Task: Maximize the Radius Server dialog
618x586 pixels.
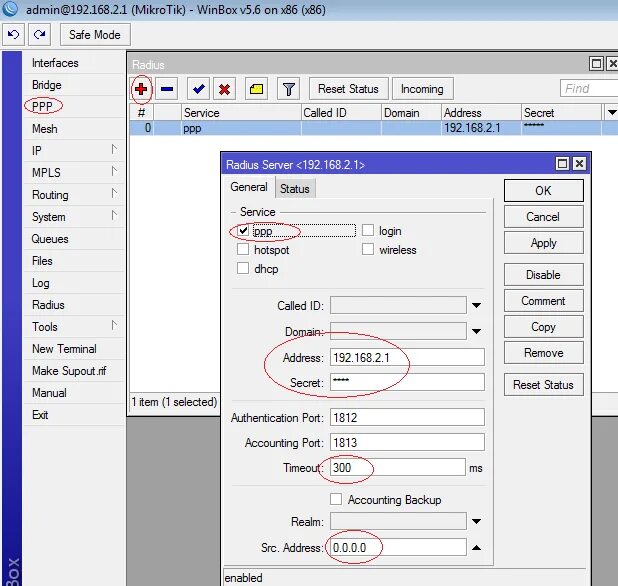Action: pyautogui.click(x=562, y=164)
